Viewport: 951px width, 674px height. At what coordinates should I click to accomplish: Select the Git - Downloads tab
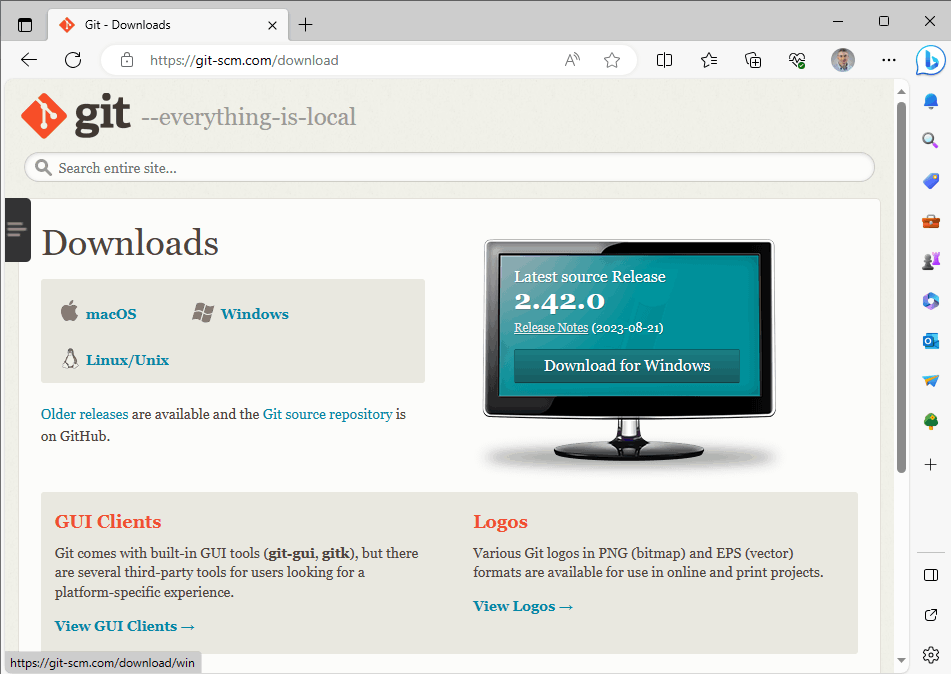click(167, 25)
